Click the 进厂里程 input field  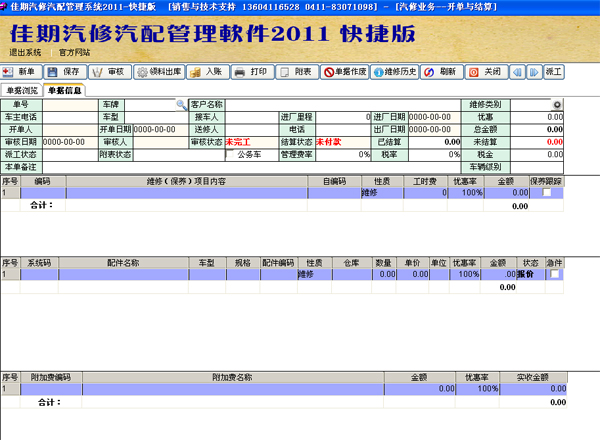(x=343, y=117)
